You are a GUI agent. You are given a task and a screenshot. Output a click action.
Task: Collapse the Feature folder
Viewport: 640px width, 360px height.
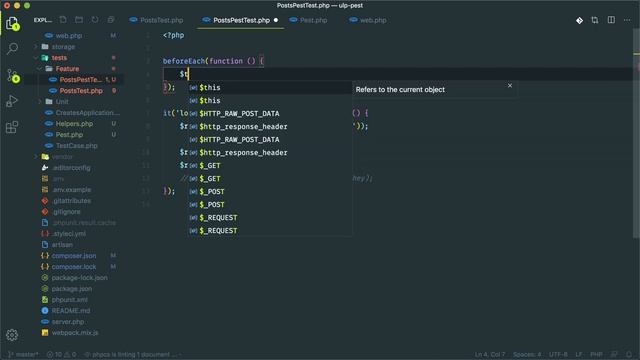67,69
